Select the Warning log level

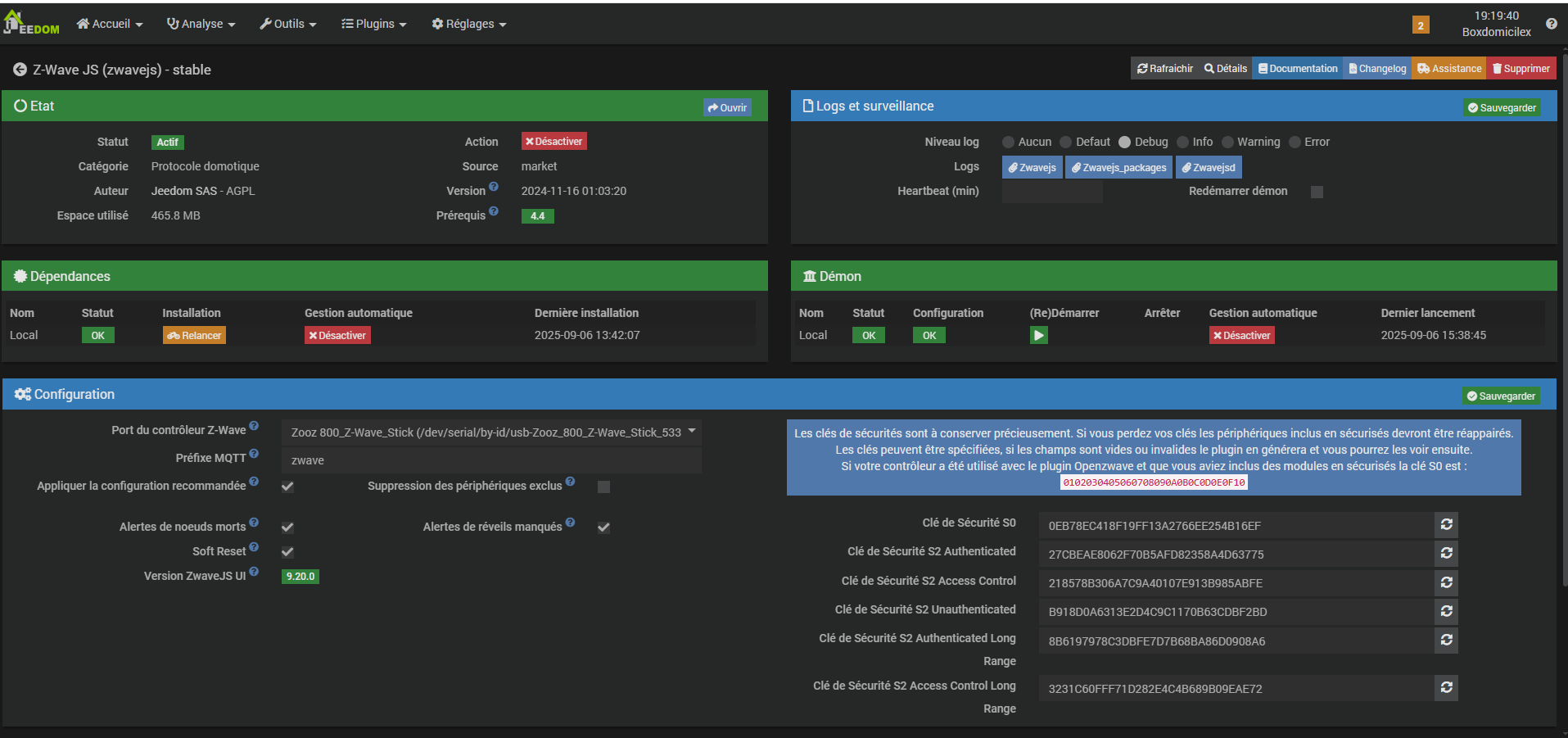1227,143
